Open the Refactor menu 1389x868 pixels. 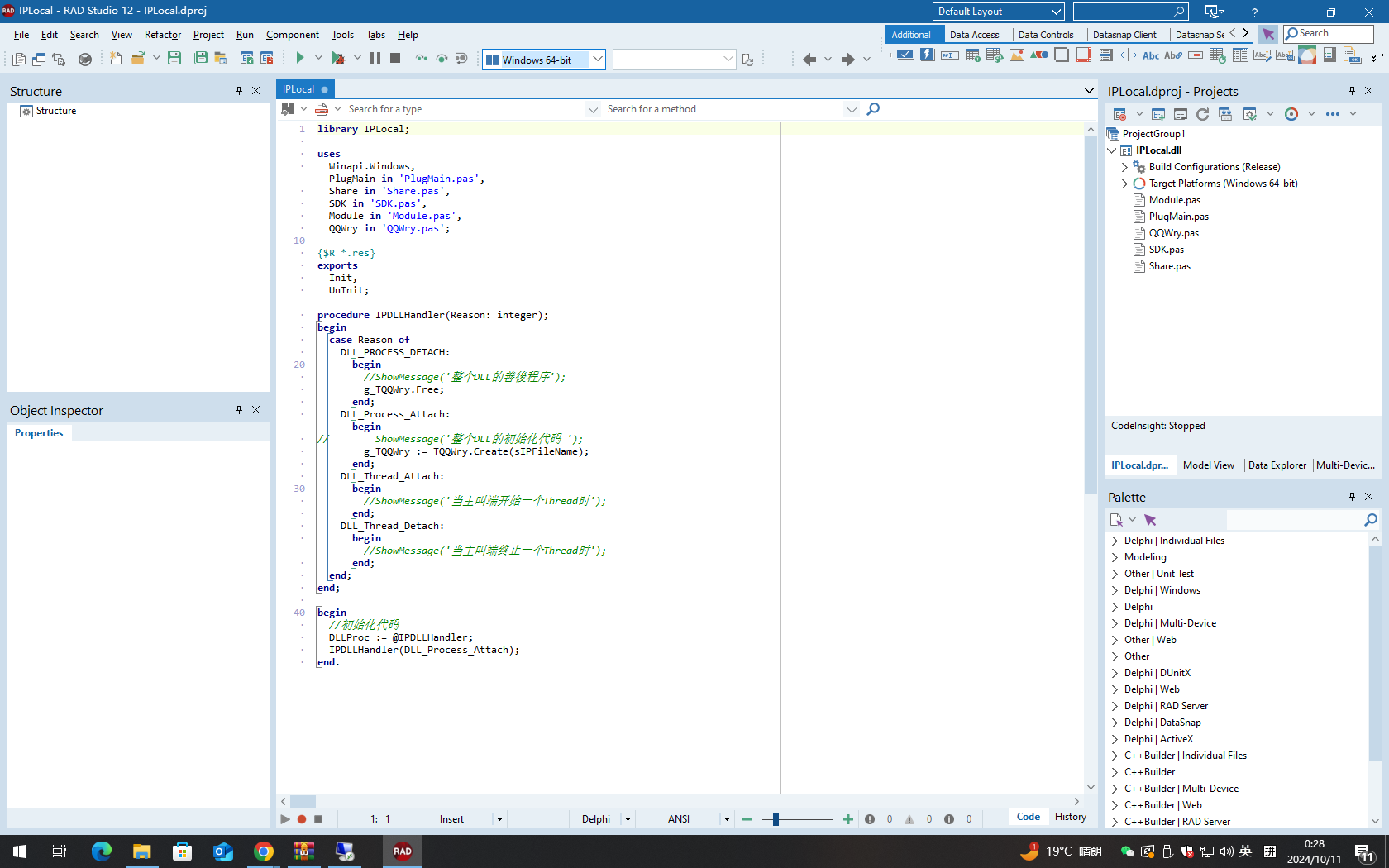(x=162, y=35)
